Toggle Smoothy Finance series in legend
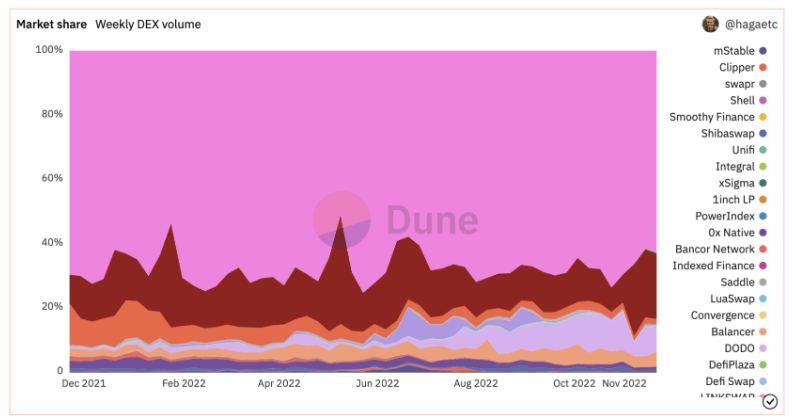 (x=718, y=117)
